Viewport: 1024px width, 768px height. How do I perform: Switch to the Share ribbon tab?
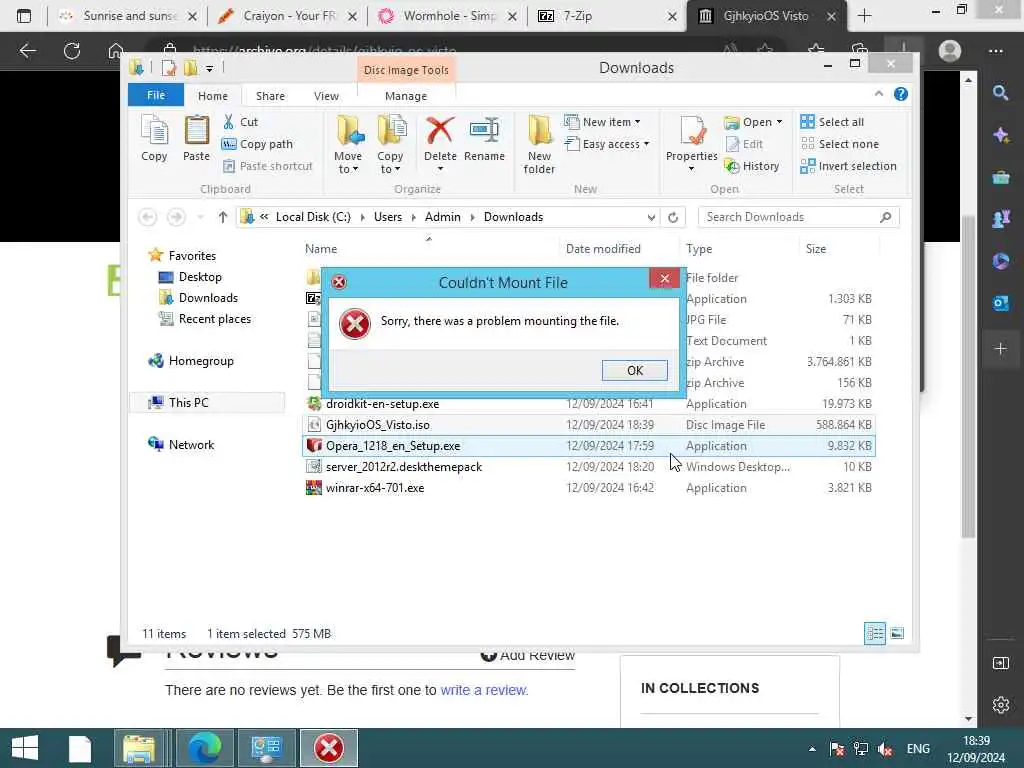pos(270,96)
